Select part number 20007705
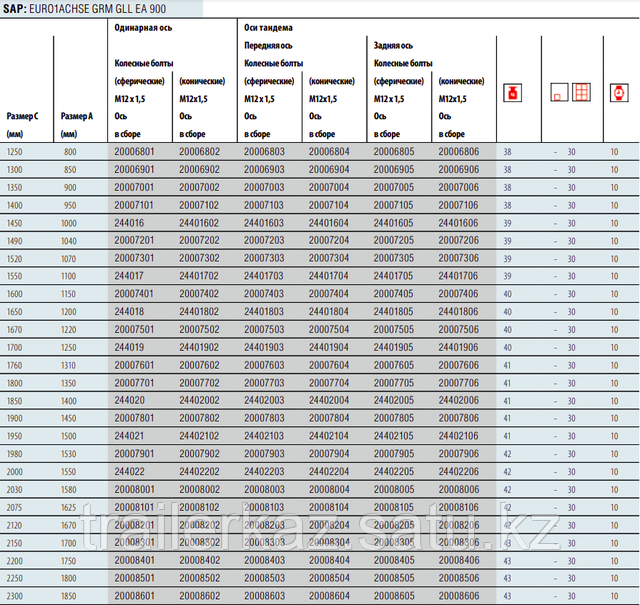640x605 pixels. [x=394, y=383]
